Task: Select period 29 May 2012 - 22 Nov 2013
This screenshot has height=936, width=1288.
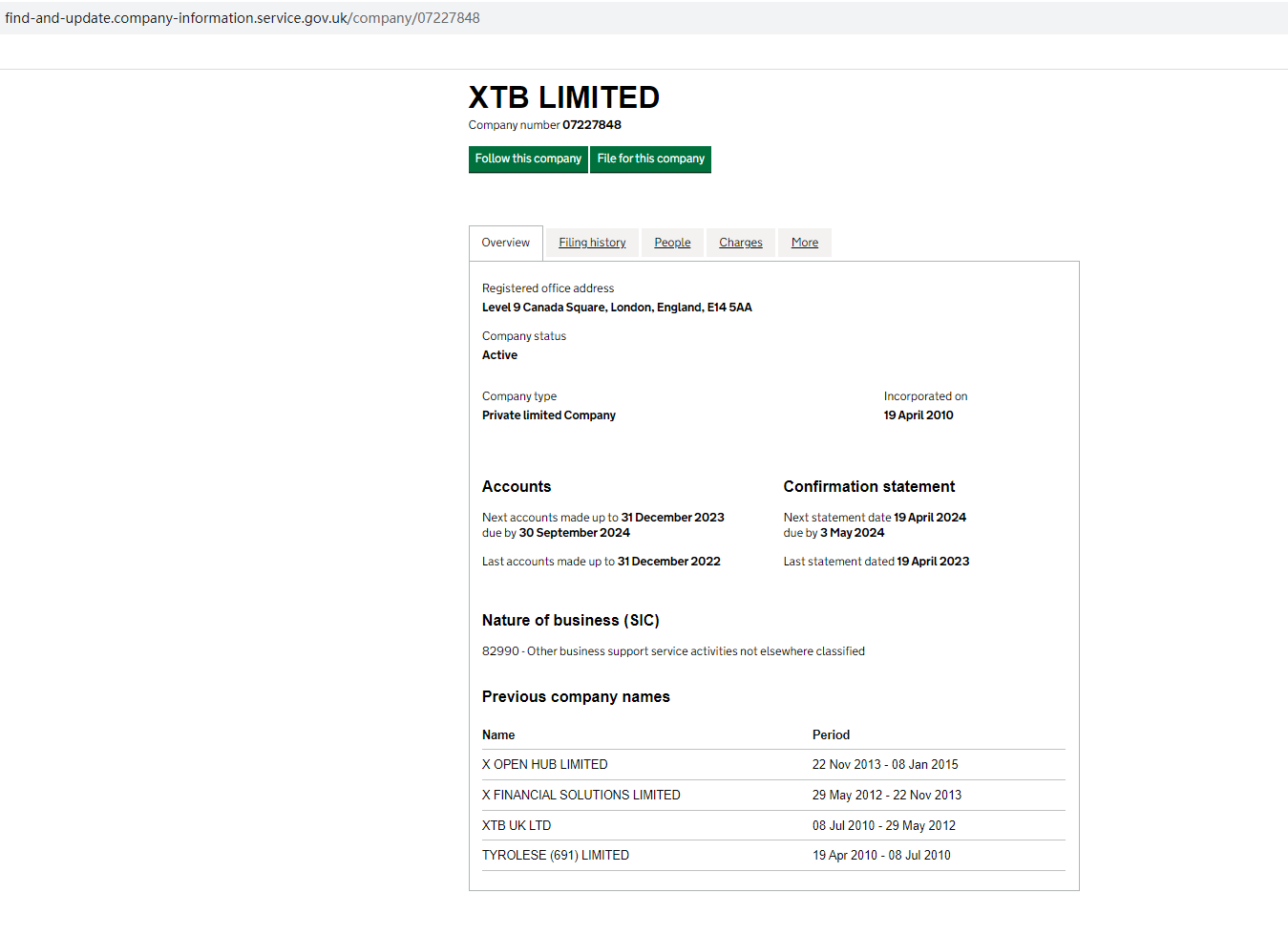Action: coord(887,796)
